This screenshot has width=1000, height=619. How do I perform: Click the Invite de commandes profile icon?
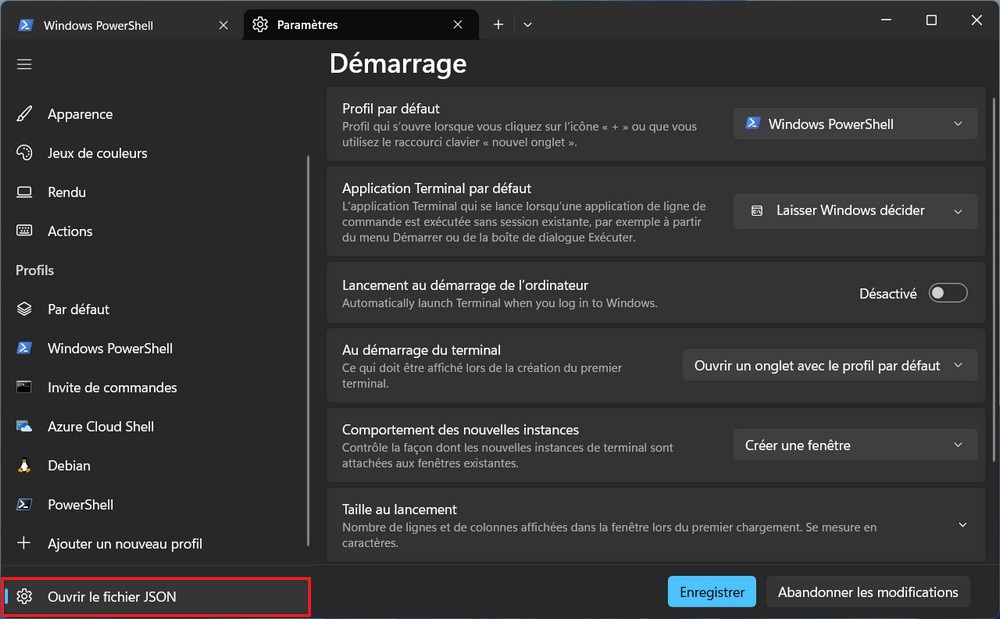[24, 387]
